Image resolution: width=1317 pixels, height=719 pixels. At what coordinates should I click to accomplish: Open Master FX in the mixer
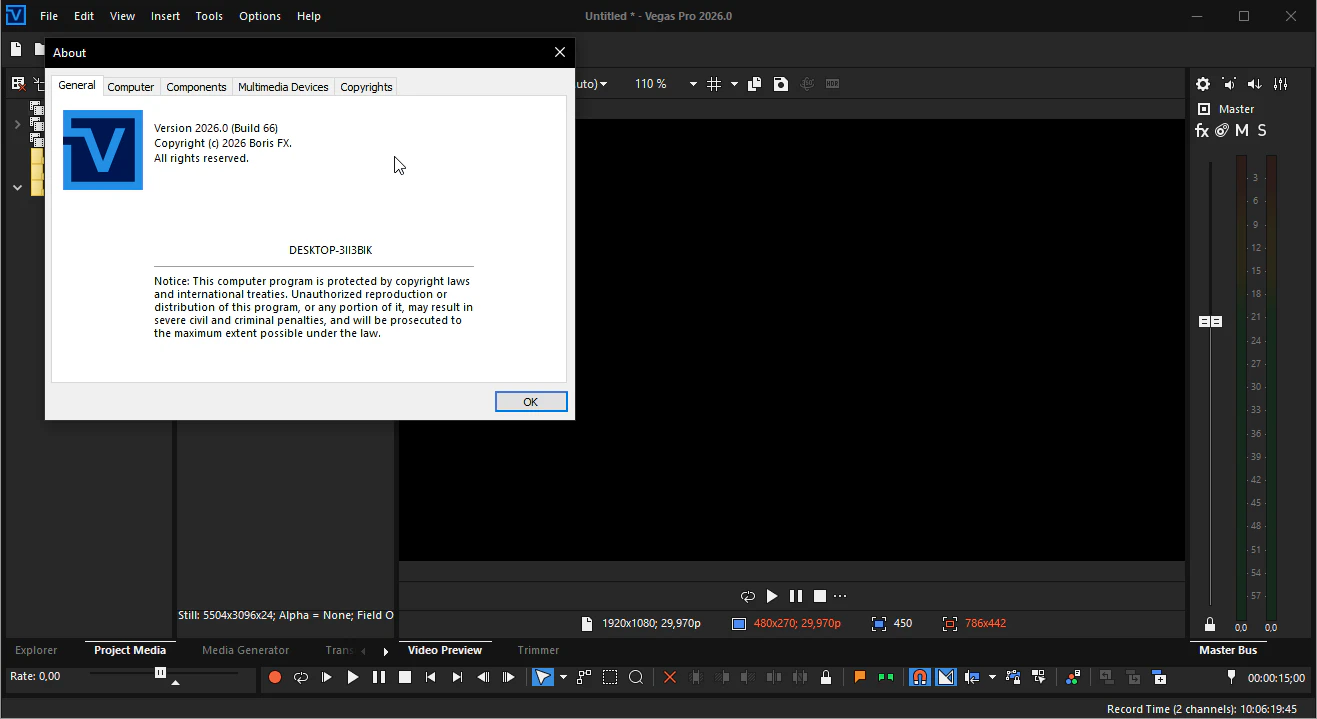1202,131
